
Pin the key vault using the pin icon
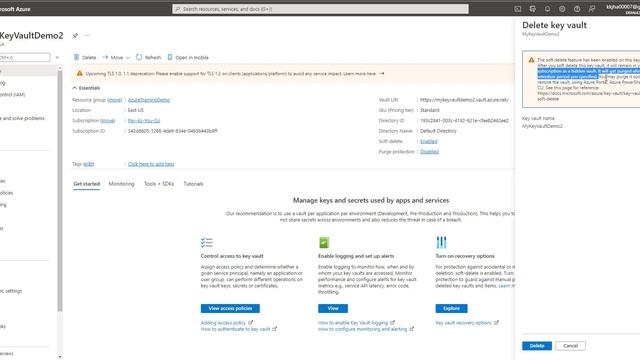[75, 36]
